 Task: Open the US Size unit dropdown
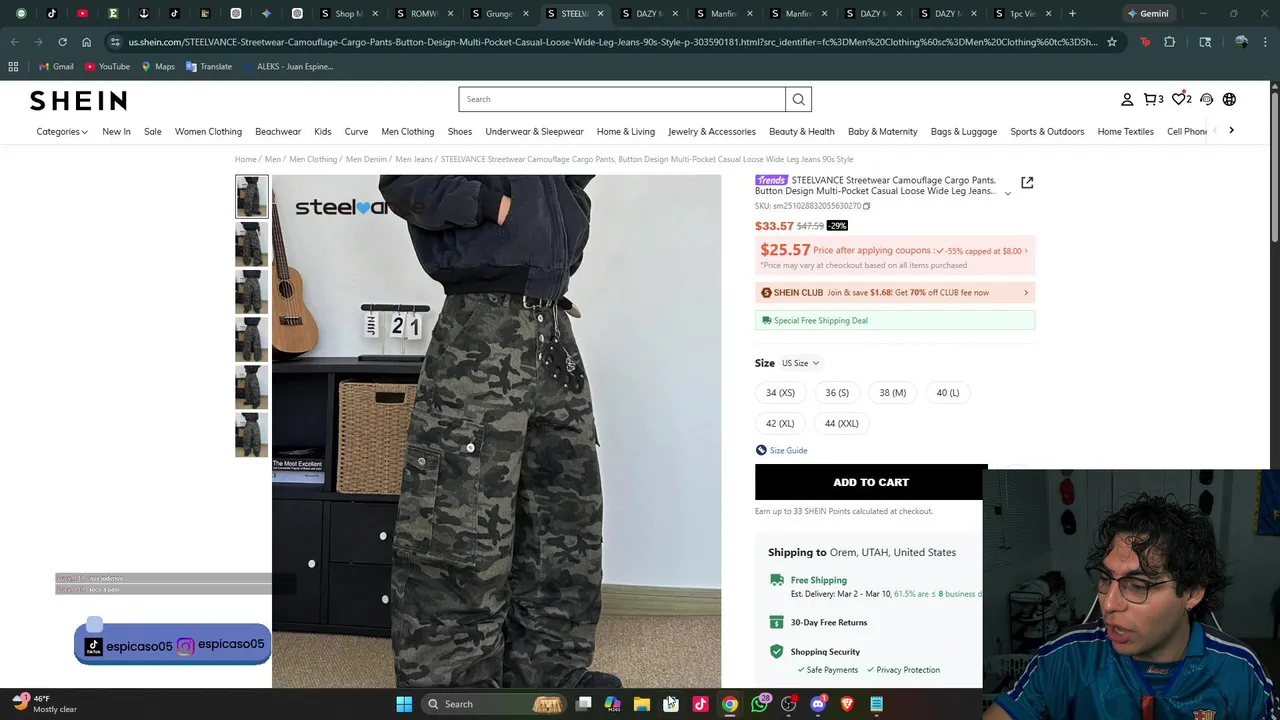[x=800, y=363]
